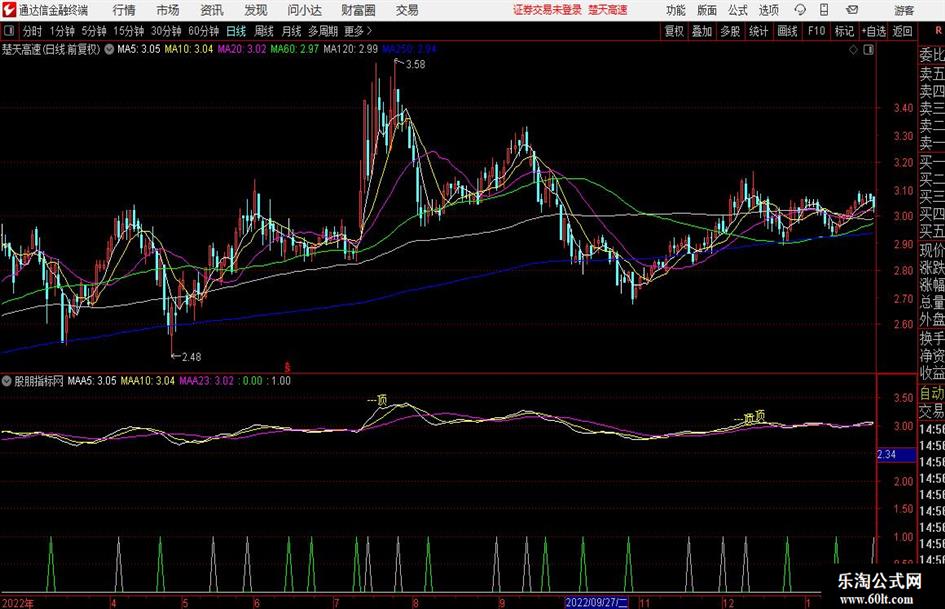Screen dimensions: 945x609
Task: Open the 发现 menu
Action: [x=256, y=10]
